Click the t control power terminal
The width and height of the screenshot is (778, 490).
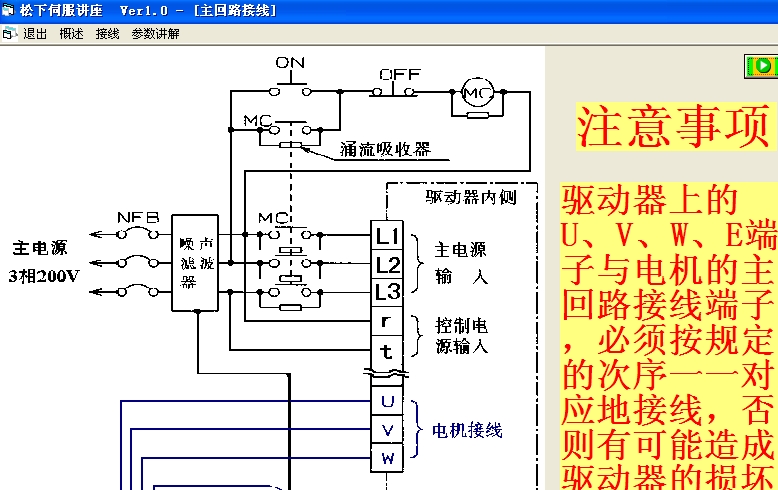pos(387,350)
